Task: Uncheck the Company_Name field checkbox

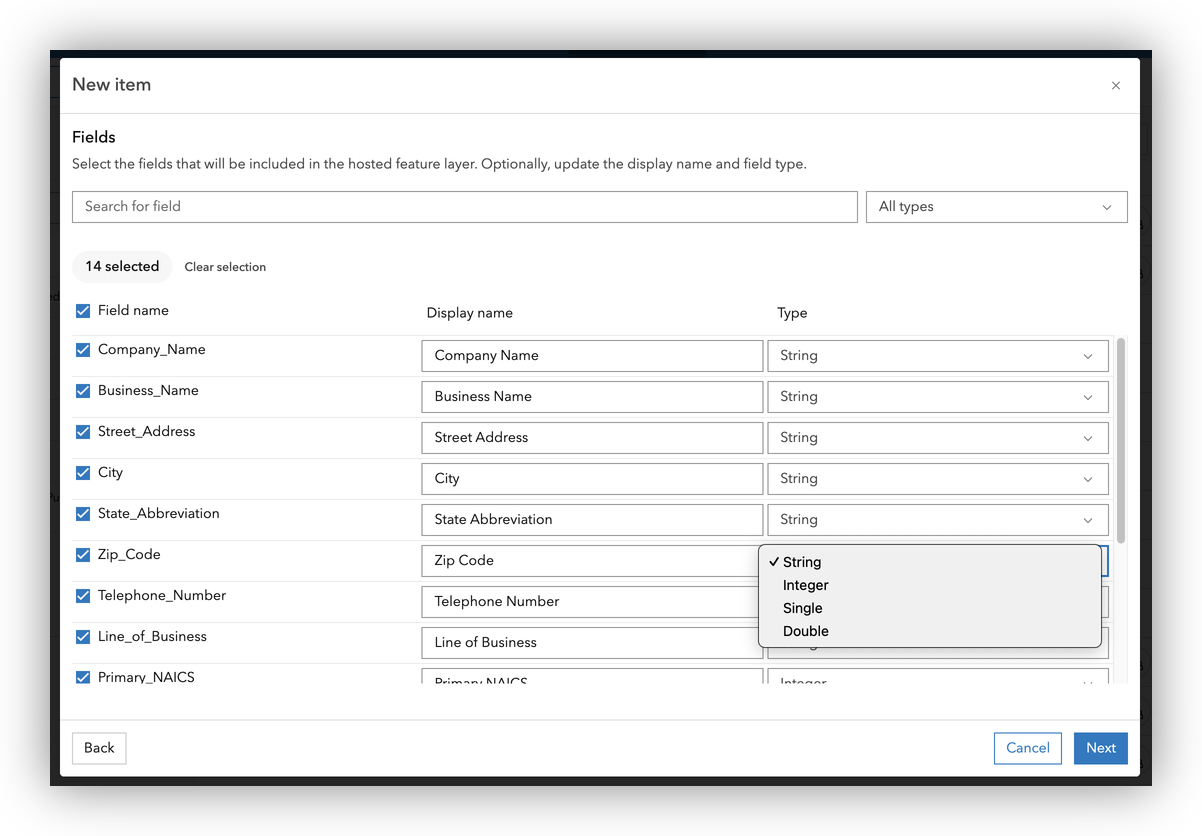Action: [83, 350]
